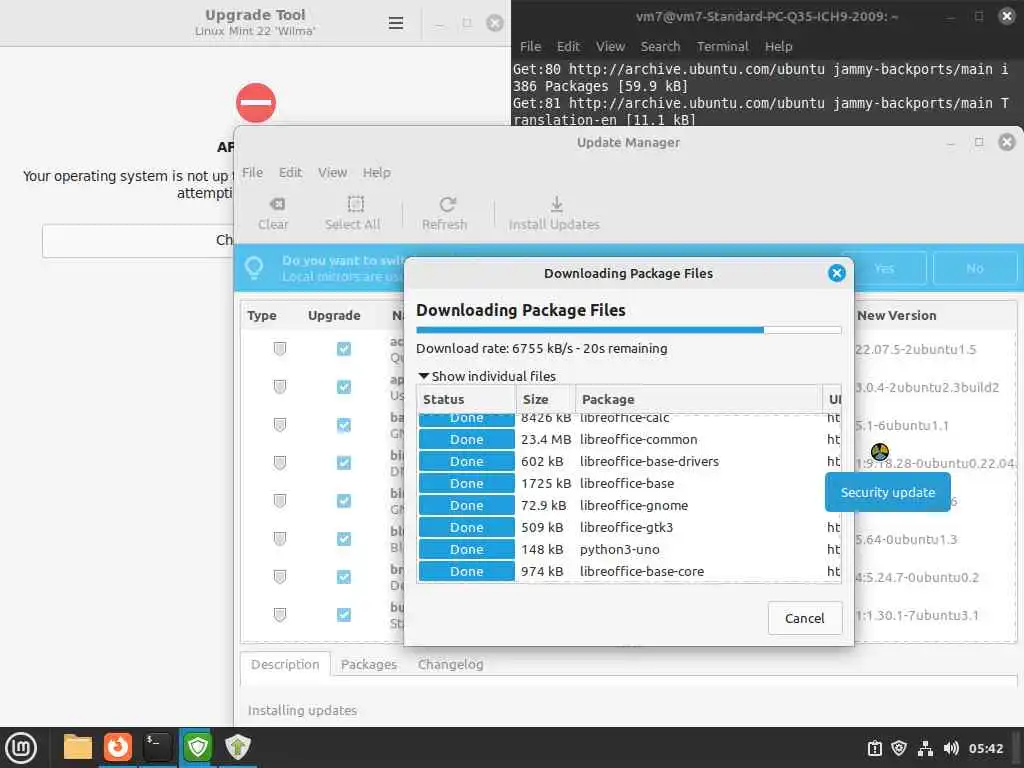Click the update shield tray icon
This screenshot has width=1024, height=768.
coord(899,748)
